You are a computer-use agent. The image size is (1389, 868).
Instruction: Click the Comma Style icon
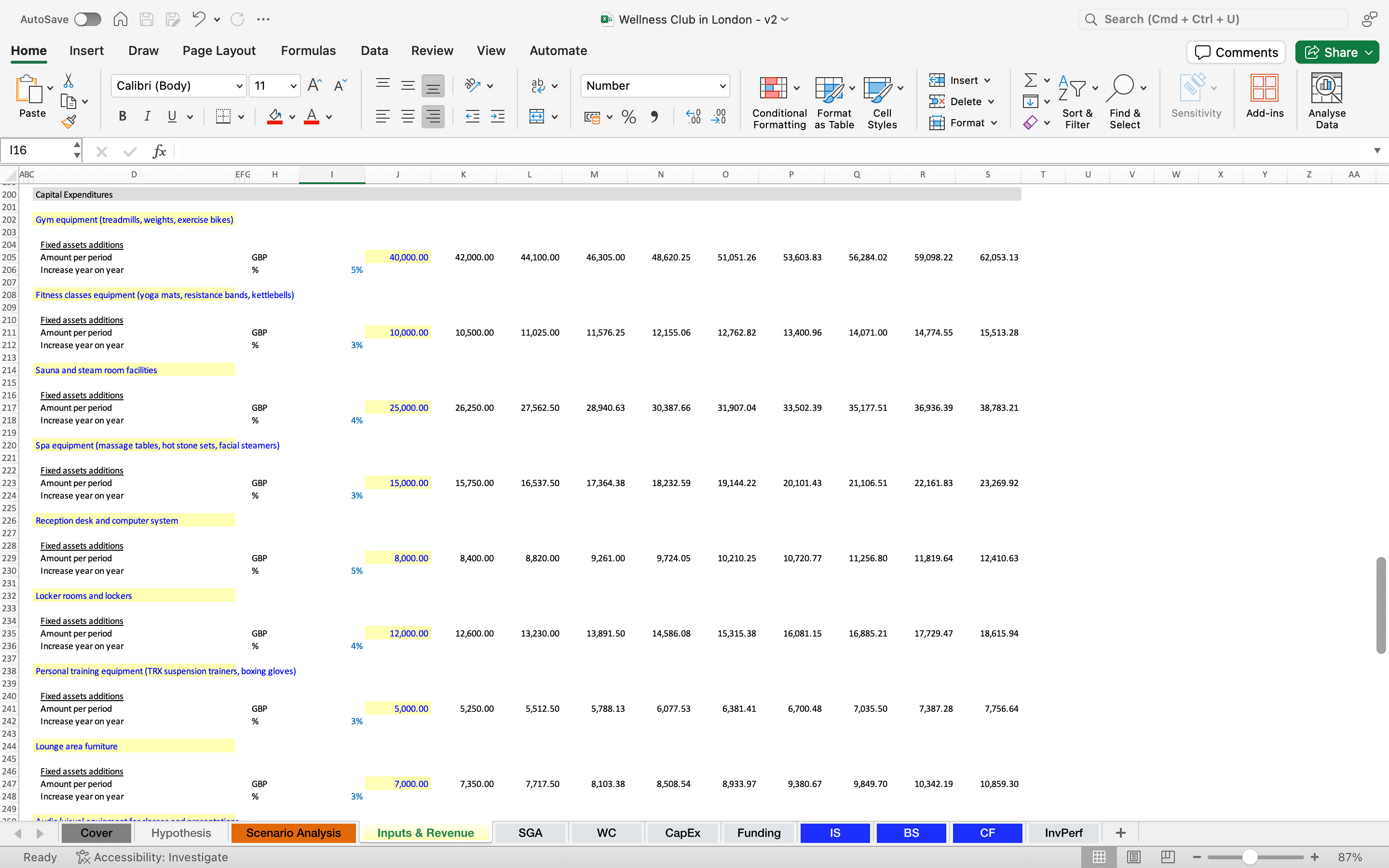[x=654, y=117]
